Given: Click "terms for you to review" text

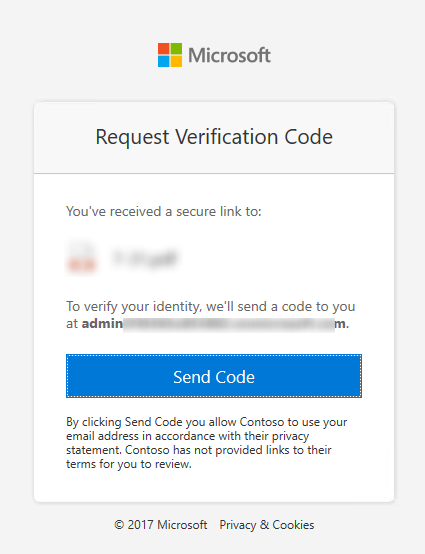Looking at the screenshot, I should tap(129, 464).
